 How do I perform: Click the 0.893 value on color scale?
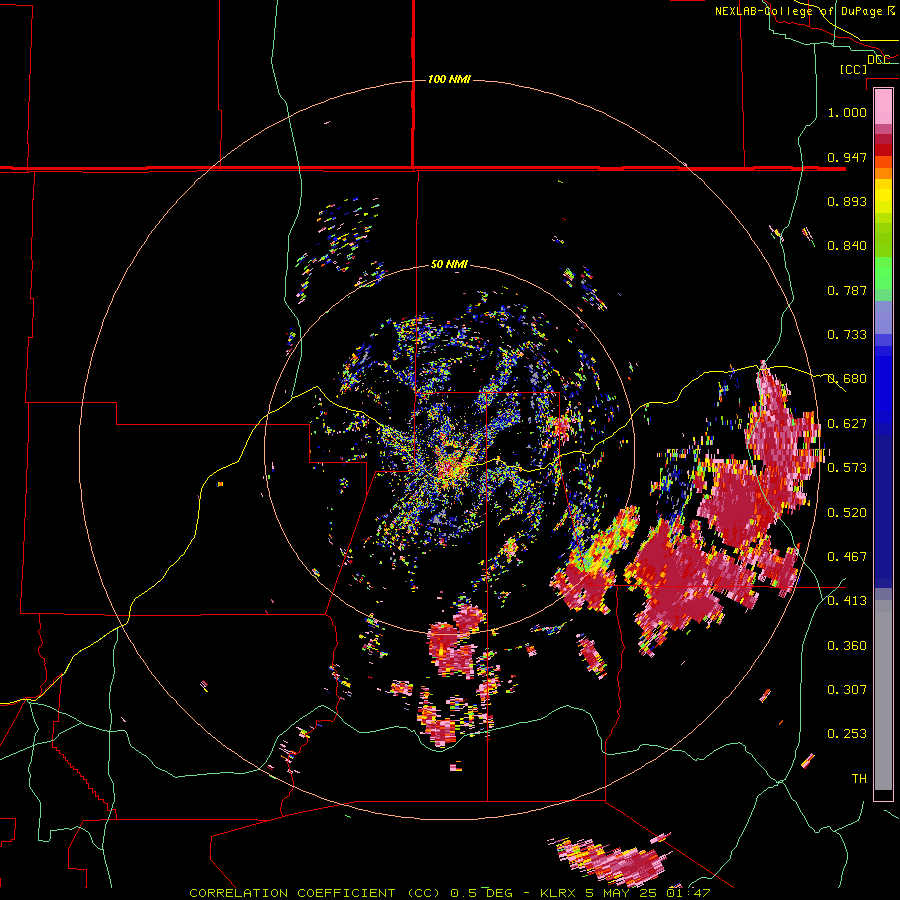(x=847, y=201)
